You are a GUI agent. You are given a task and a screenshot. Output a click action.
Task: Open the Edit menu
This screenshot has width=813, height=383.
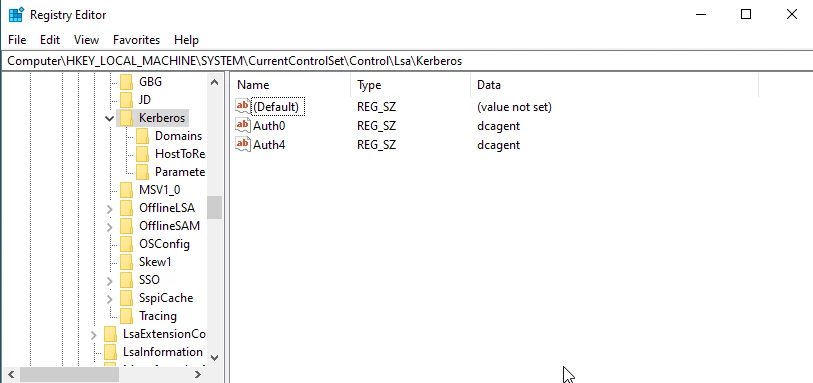point(50,40)
